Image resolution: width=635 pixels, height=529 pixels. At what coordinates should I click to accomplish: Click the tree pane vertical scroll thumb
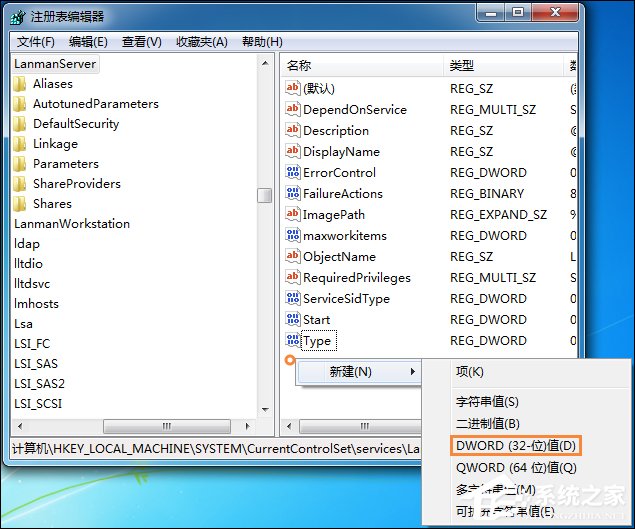click(265, 195)
